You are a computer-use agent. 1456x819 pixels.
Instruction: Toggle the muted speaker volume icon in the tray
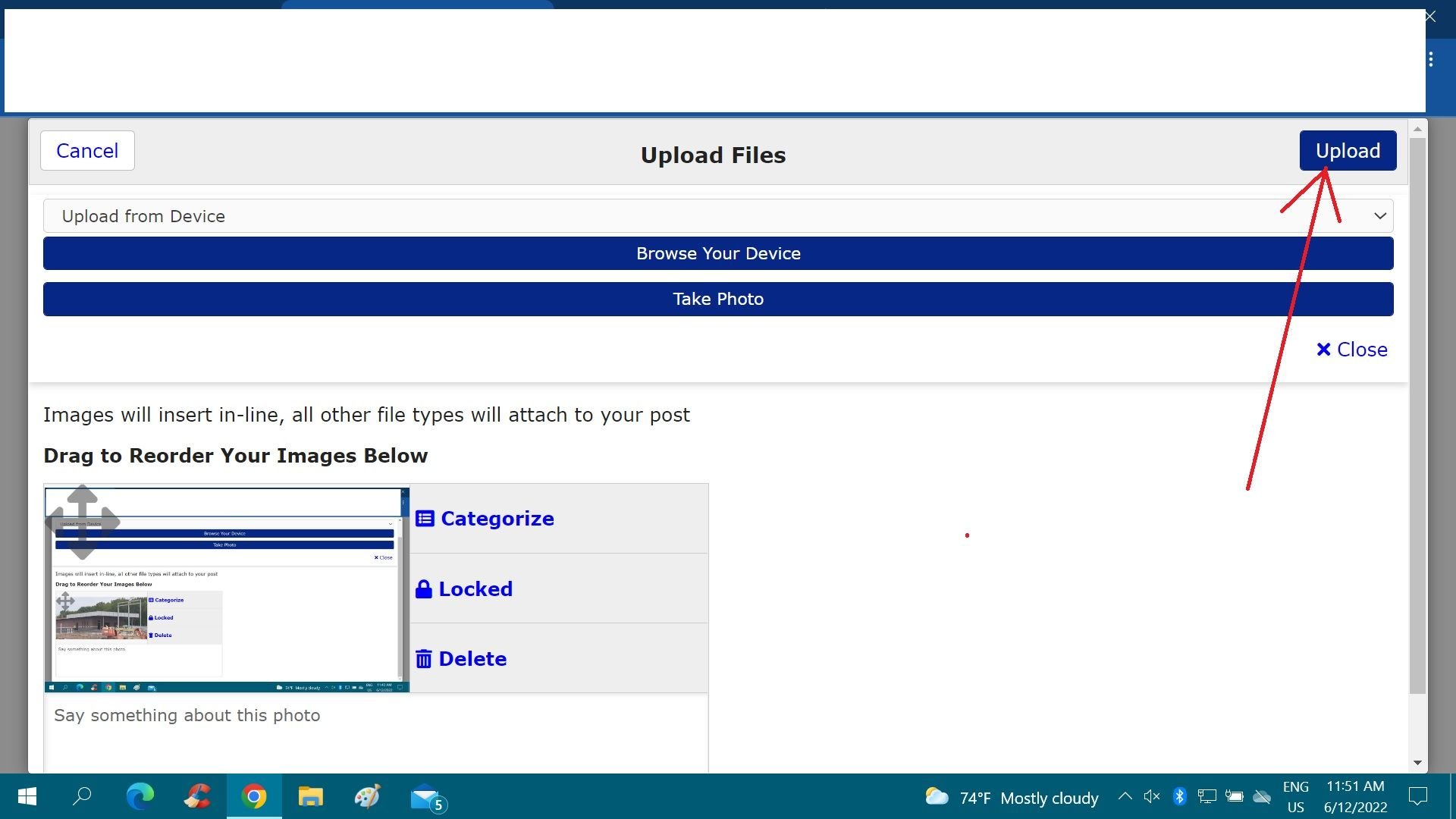click(1152, 796)
